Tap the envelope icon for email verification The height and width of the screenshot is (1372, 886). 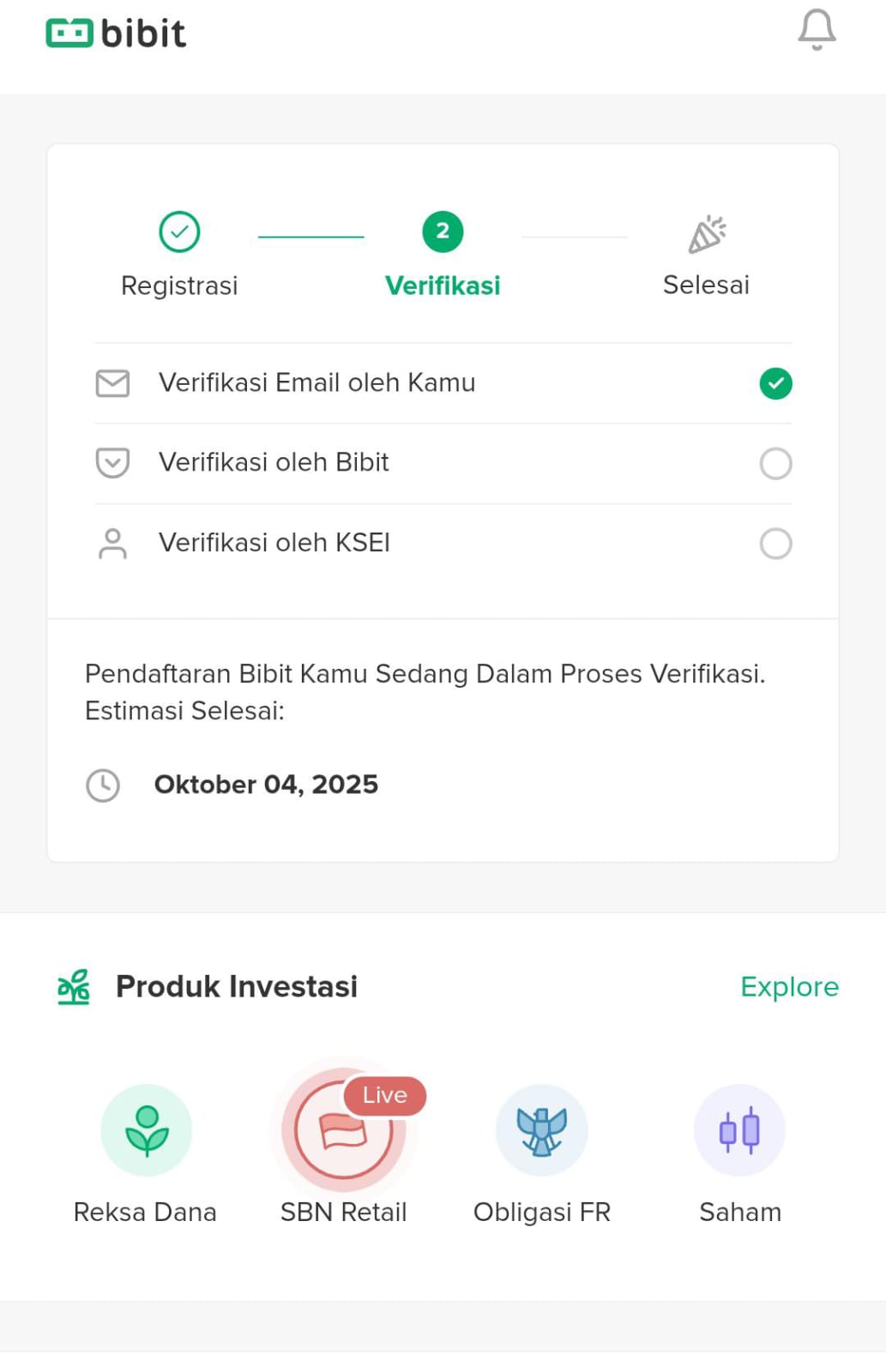112,383
